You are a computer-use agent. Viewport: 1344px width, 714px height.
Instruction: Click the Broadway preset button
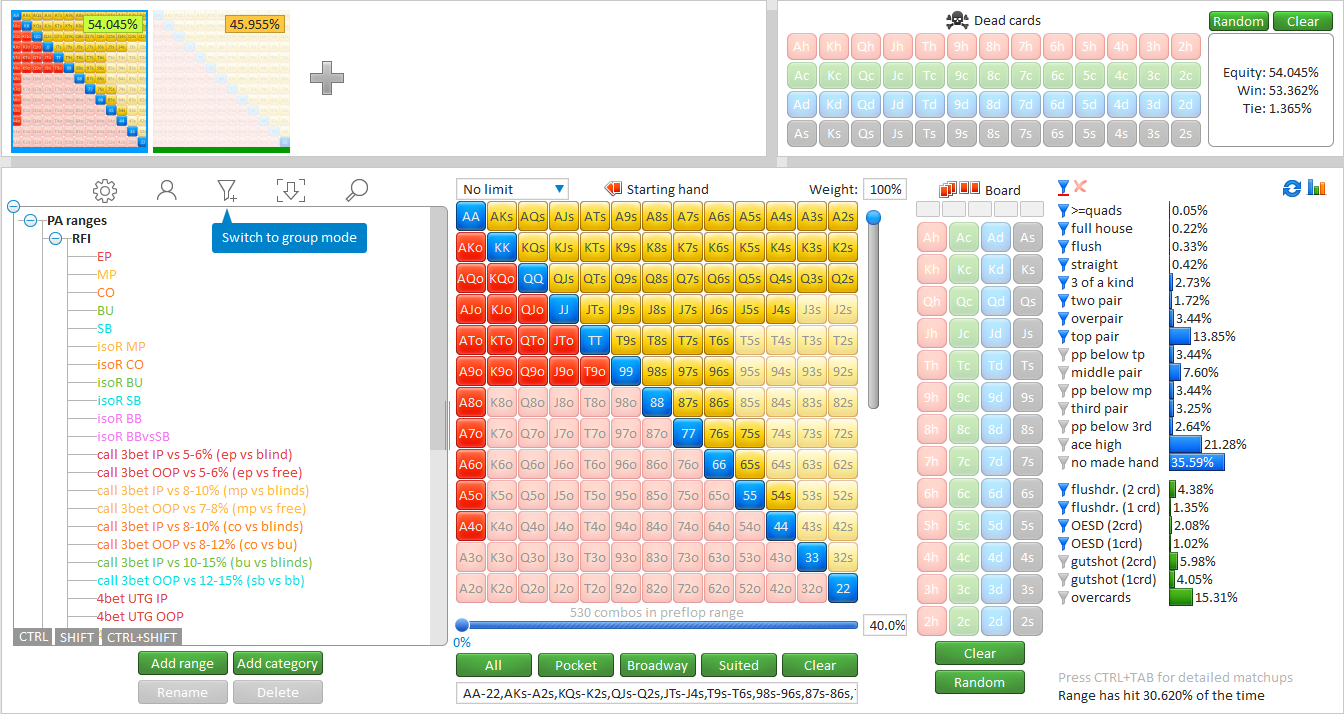coord(657,665)
